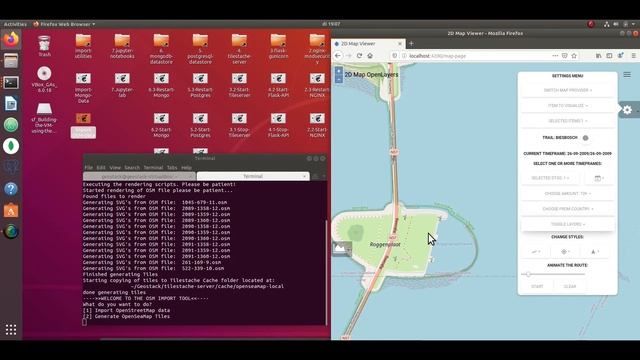The width and height of the screenshot is (640, 360).
Task: Launch the Import-Mongo-Data script
Action: [83, 88]
